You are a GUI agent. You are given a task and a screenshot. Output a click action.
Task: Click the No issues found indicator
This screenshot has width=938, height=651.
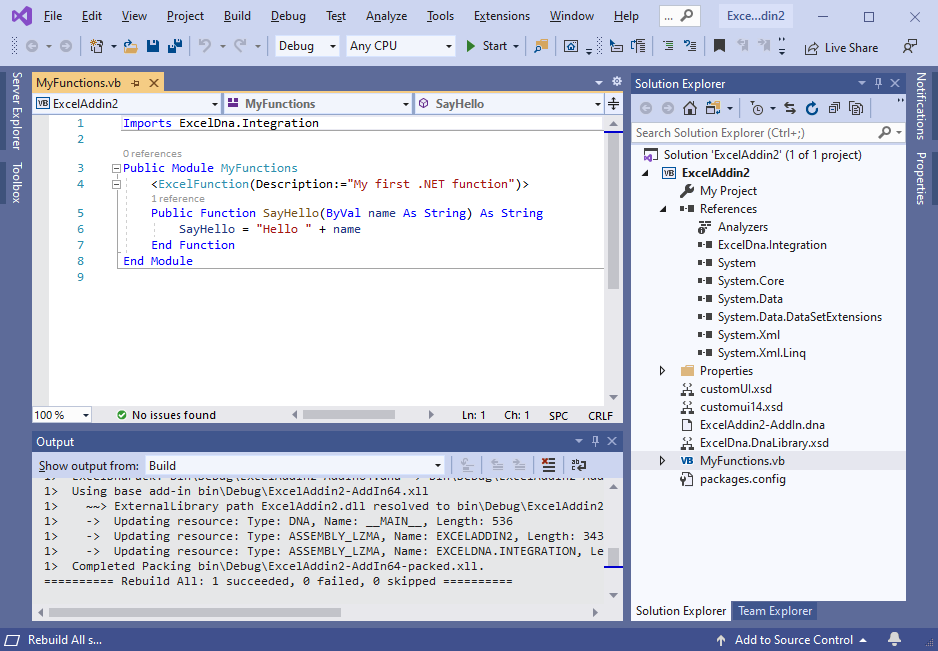coord(166,415)
